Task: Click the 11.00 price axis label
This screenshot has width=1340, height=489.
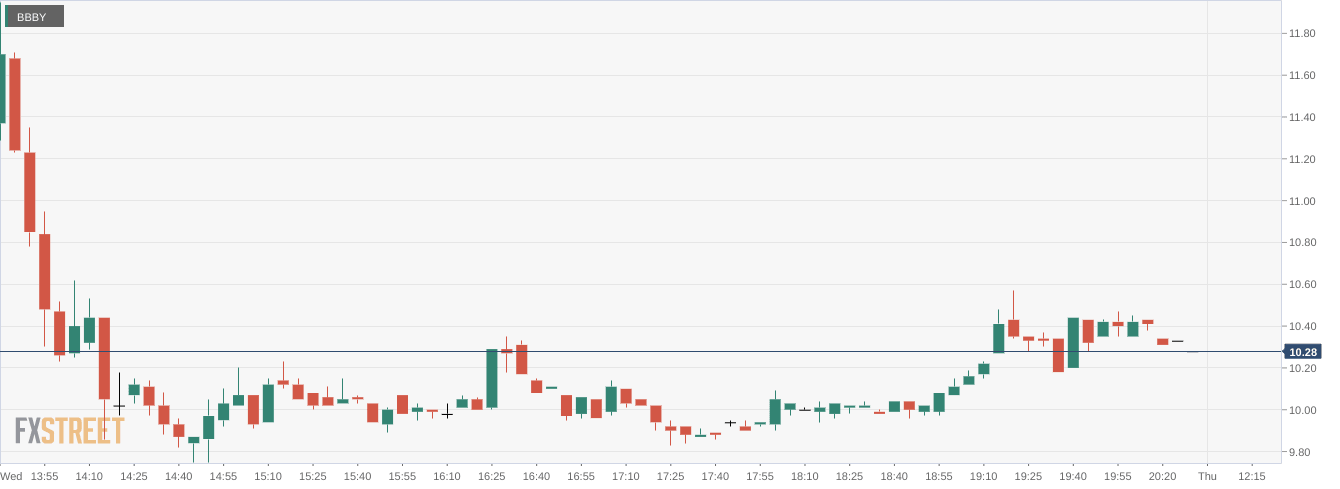Action: point(1301,201)
